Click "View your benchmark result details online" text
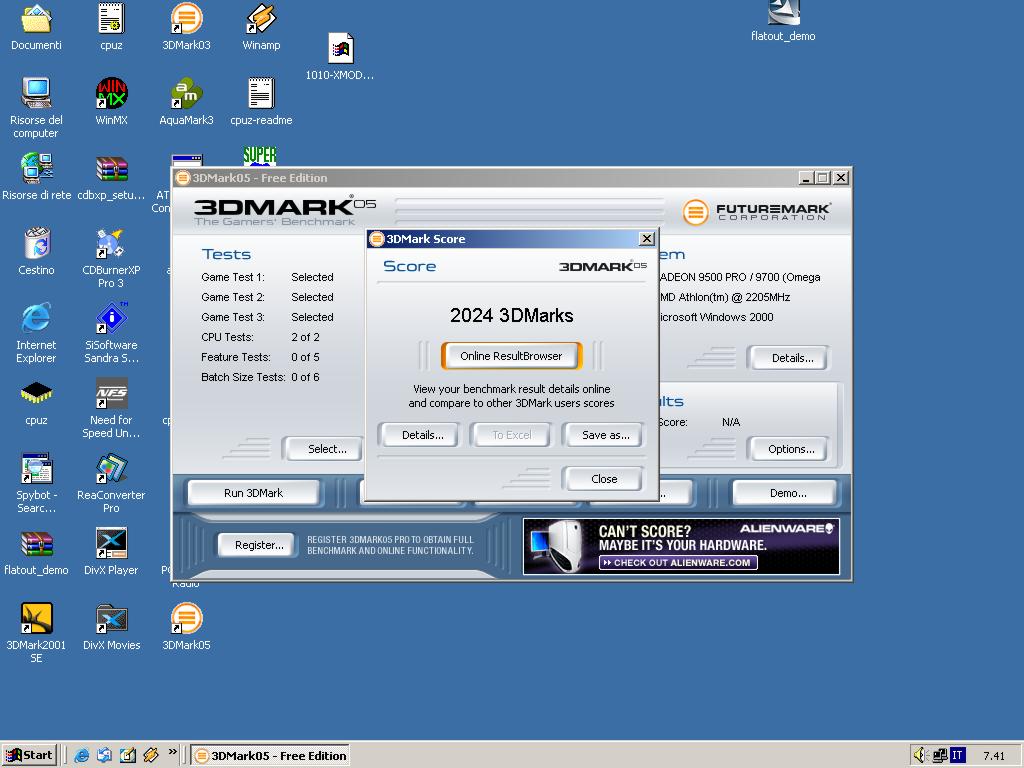This screenshot has width=1024, height=768. coord(511,389)
